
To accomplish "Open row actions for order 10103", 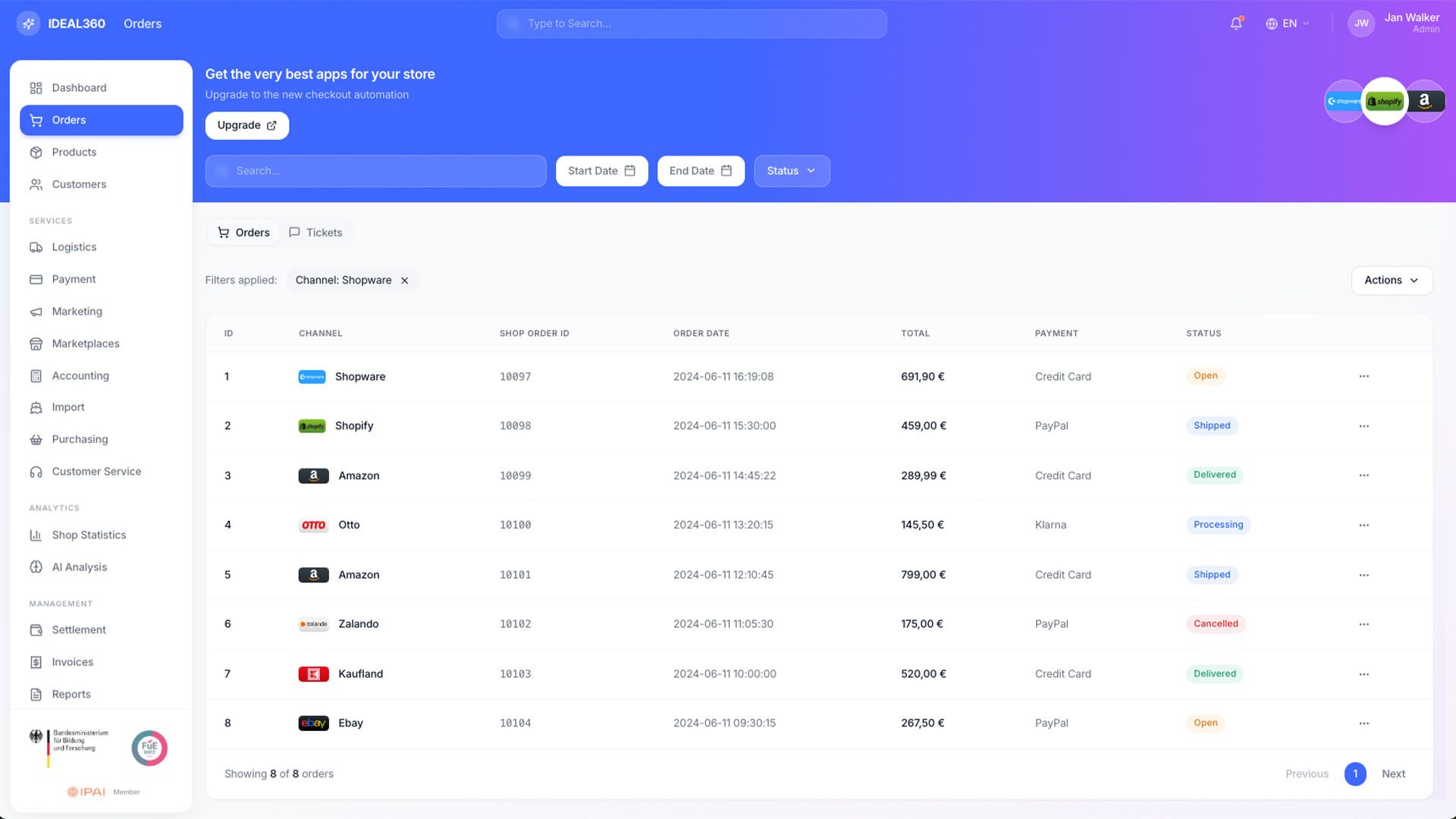I will coord(1363,674).
